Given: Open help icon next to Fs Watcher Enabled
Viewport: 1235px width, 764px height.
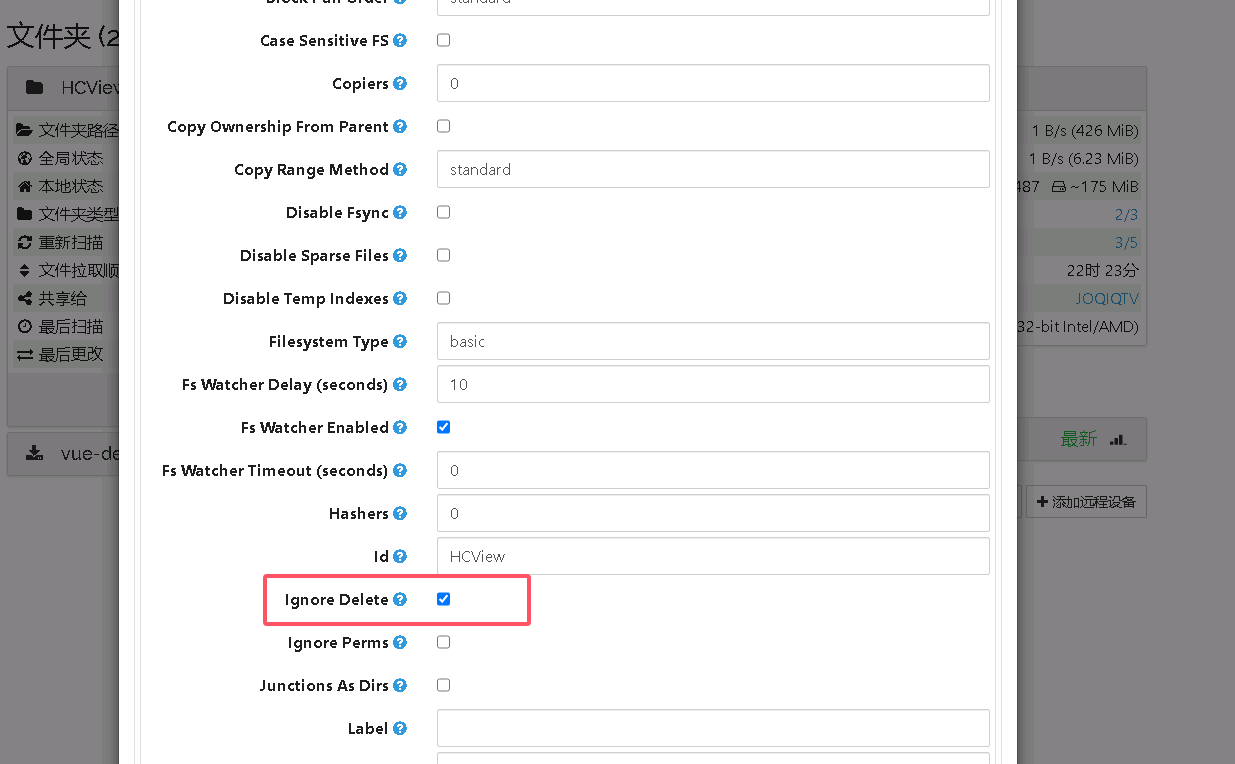Looking at the screenshot, I should pyautogui.click(x=400, y=428).
